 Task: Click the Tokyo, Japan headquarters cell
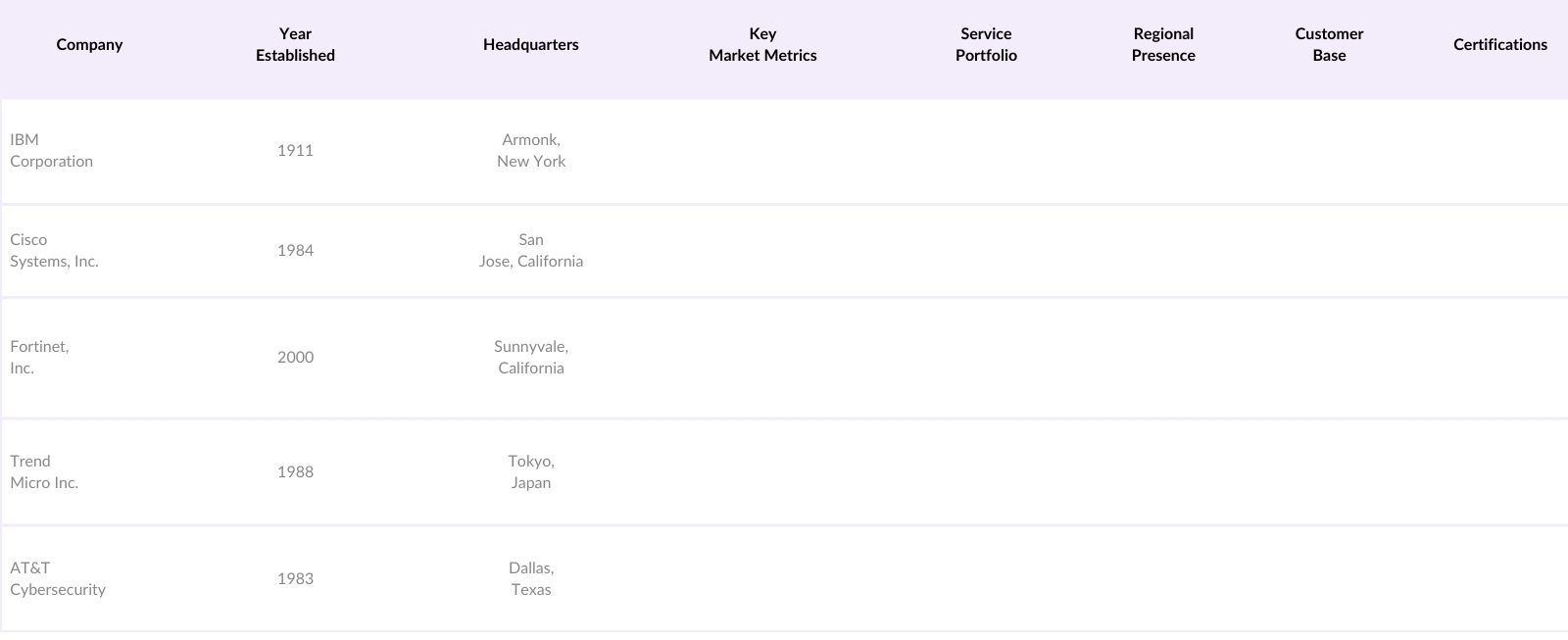click(530, 472)
